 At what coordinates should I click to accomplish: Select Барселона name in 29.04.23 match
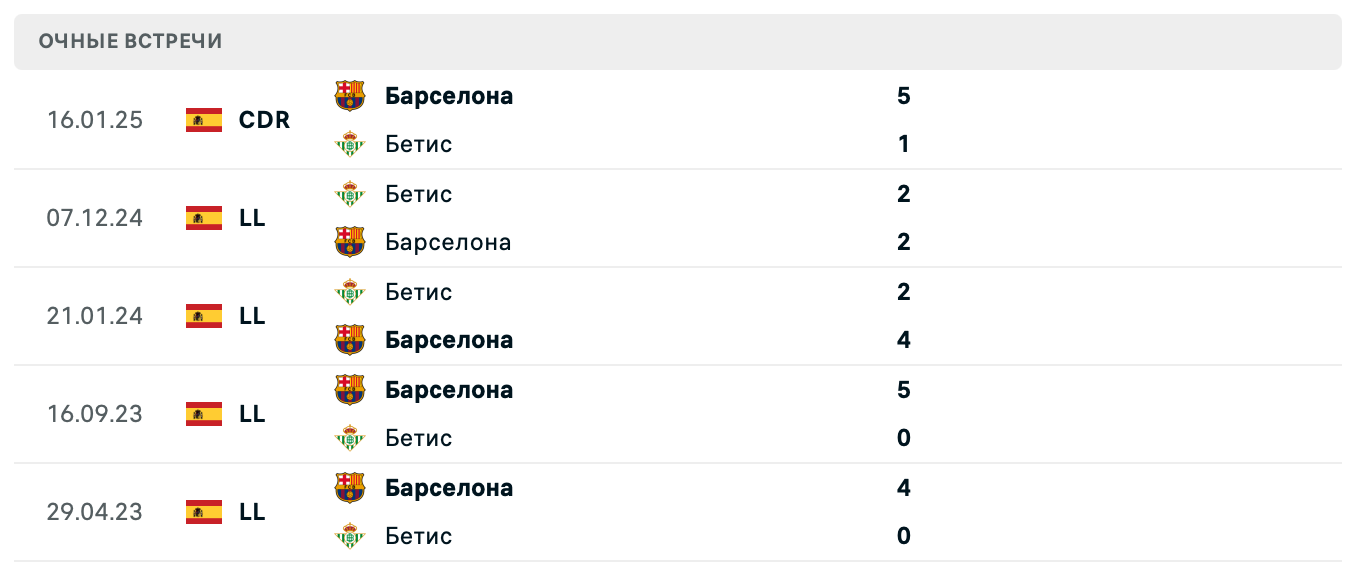(x=449, y=488)
